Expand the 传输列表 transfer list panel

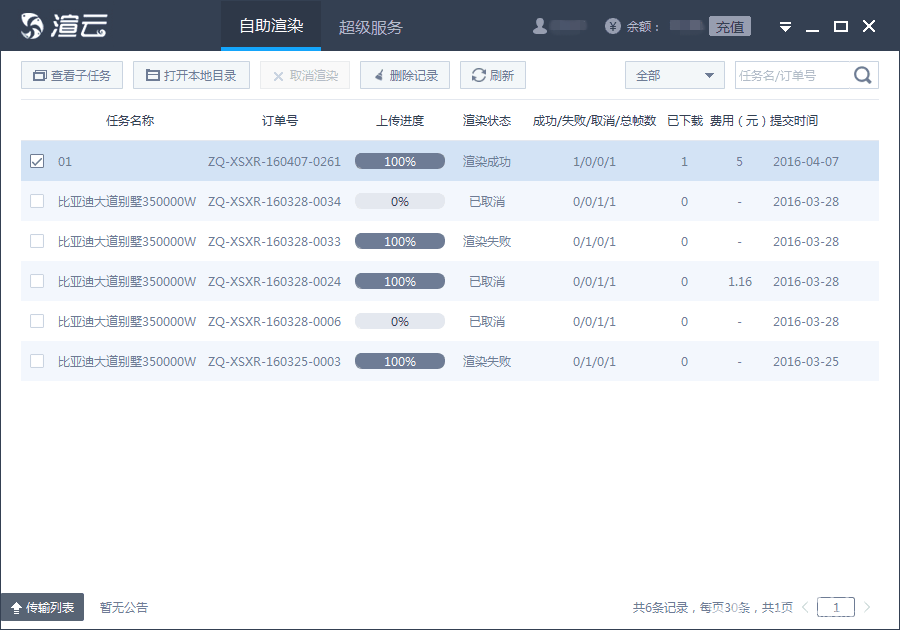pyautogui.click(x=42, y=607)
